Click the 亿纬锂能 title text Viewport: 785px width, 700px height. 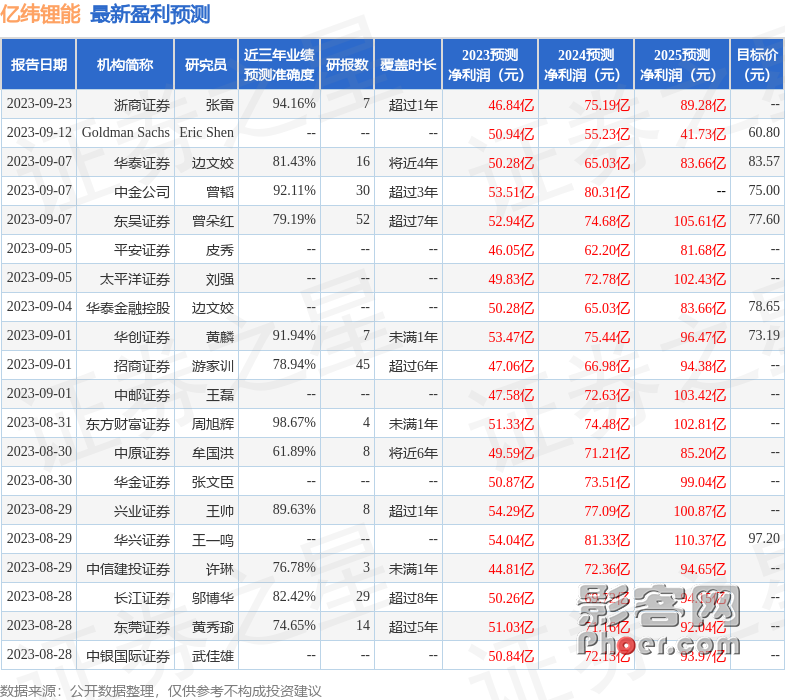pos(41,14)
